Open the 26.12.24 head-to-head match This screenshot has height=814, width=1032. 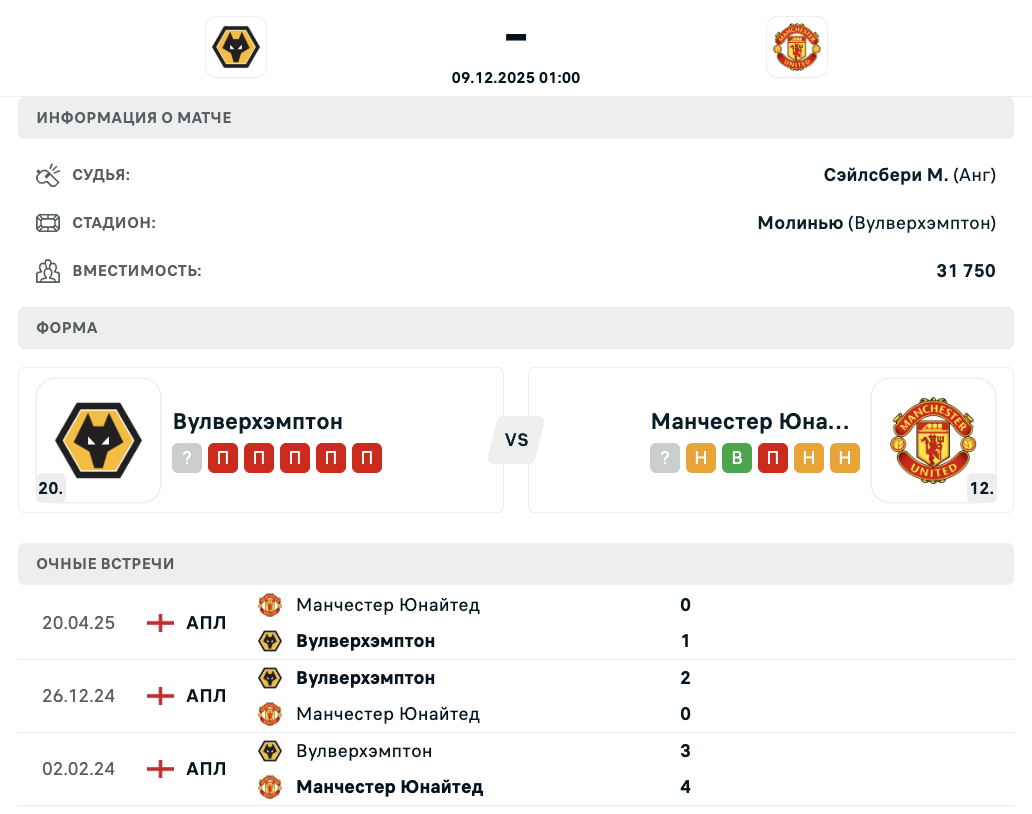pyautogui.click(x=78, y=696)
